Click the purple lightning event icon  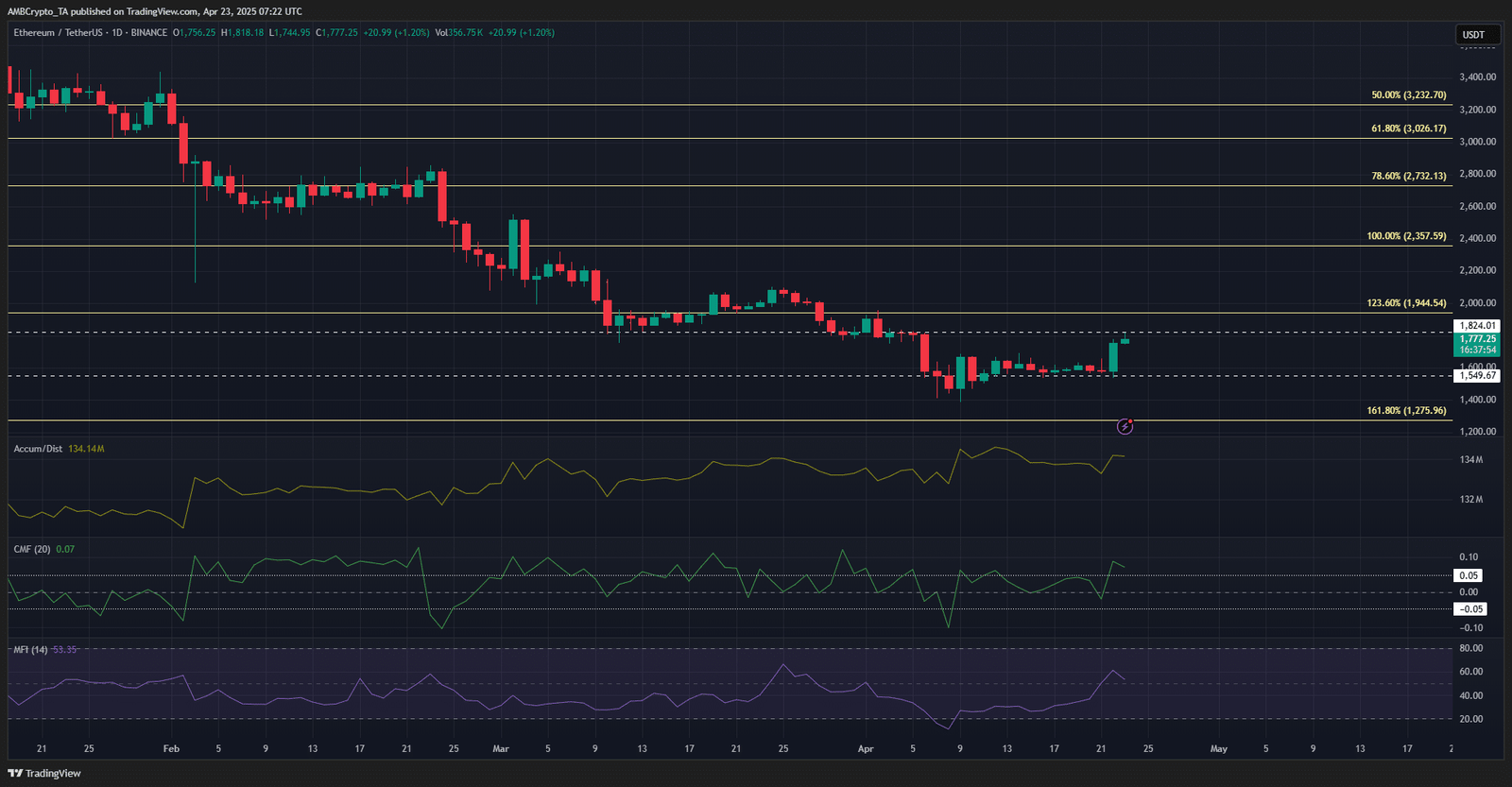pyautogui.click(x=1125, y=426)
